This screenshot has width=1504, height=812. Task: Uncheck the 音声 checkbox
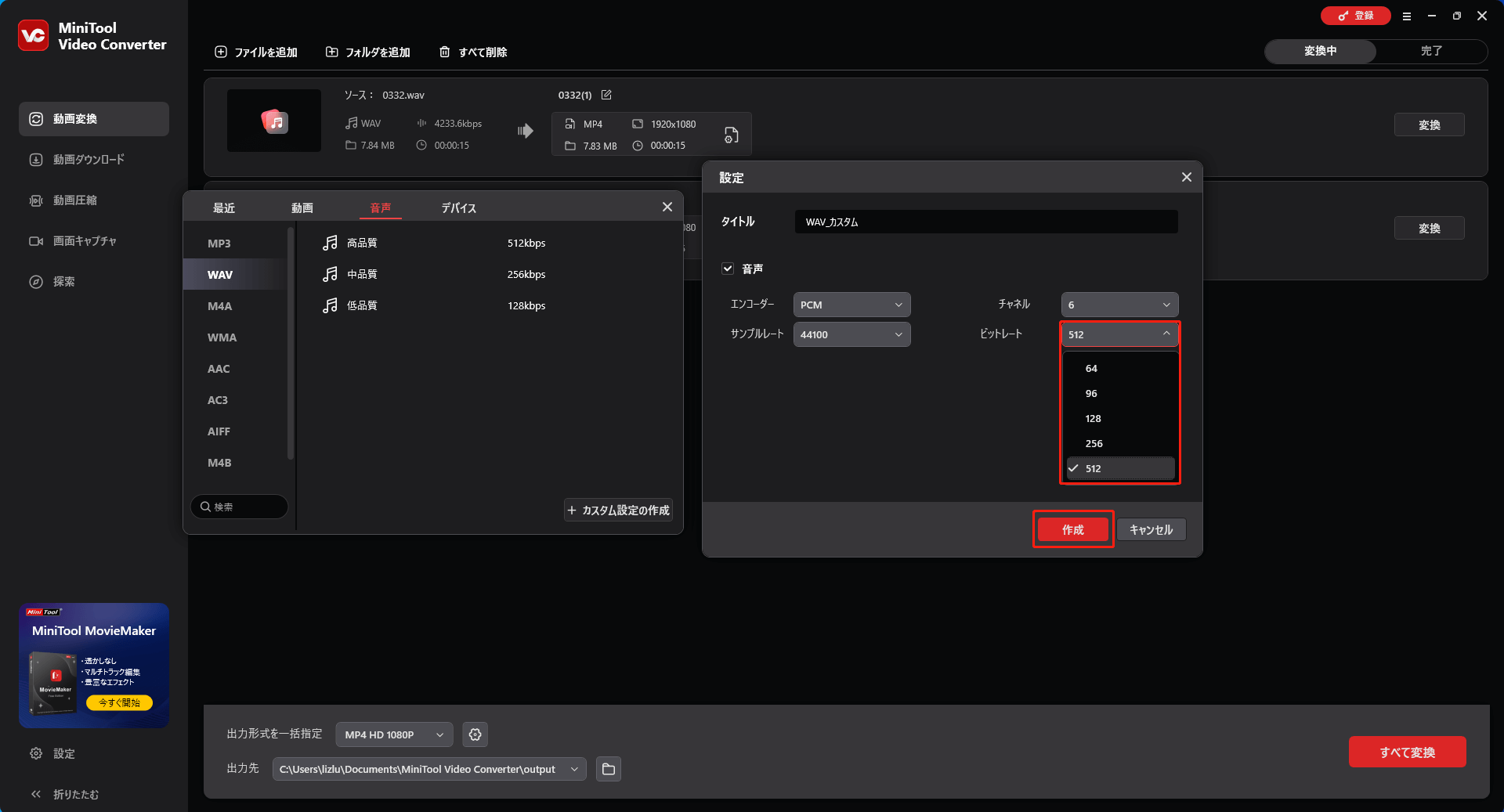pyautogui.click(x=728, y=269)
